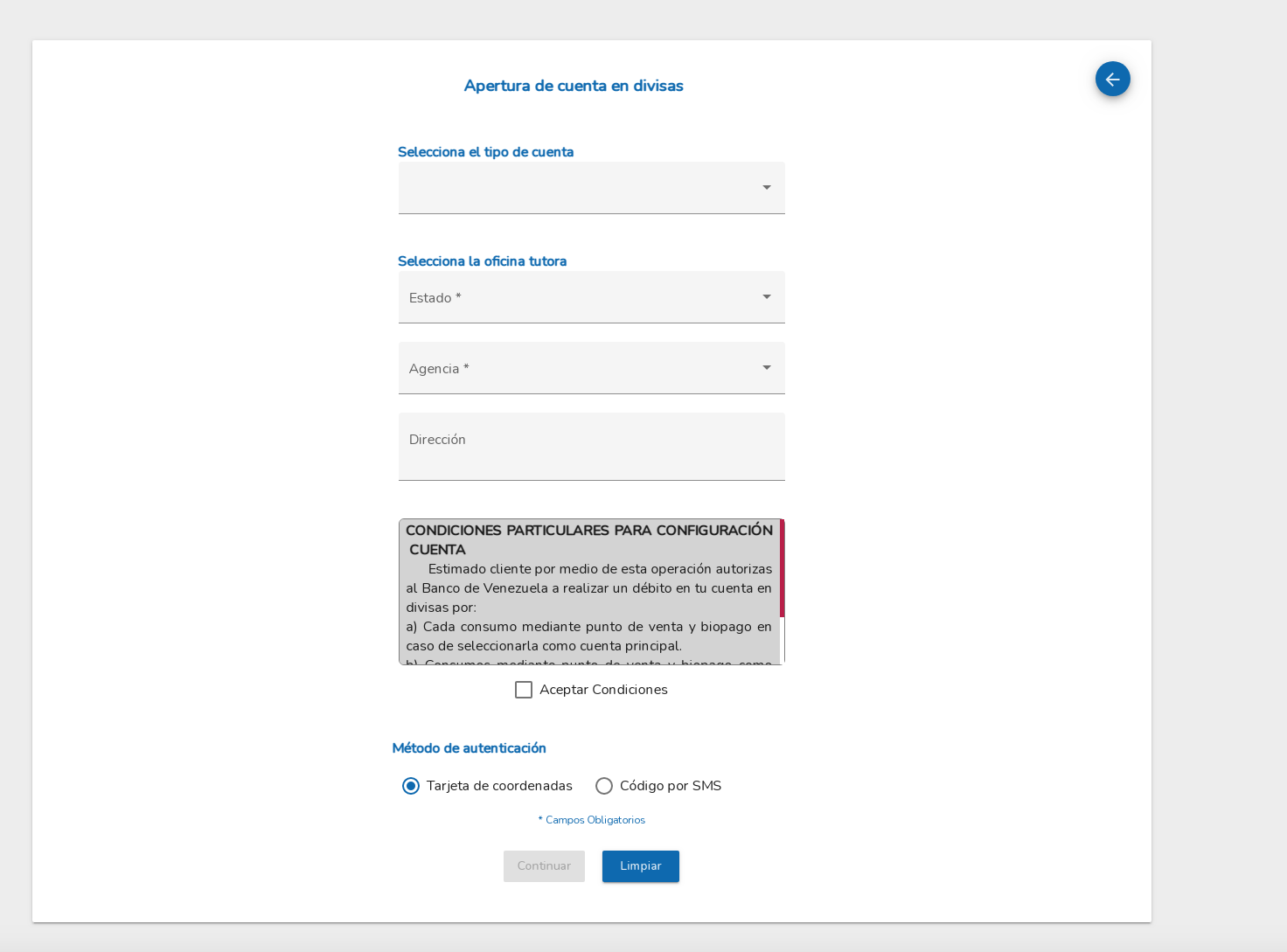Click the Estado dropdown arrow icon
Viewport: 1287px width, 952px height.
[767, 297]
